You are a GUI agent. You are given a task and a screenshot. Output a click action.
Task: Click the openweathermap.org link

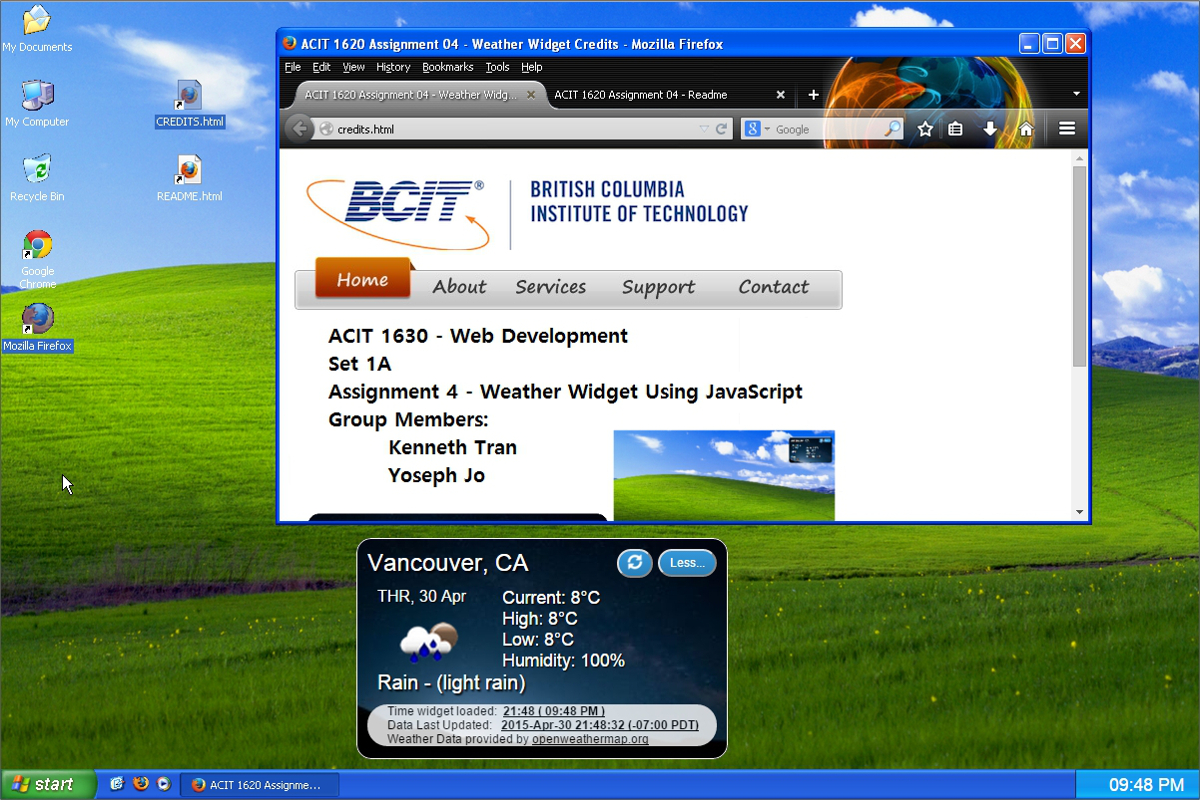590,739
